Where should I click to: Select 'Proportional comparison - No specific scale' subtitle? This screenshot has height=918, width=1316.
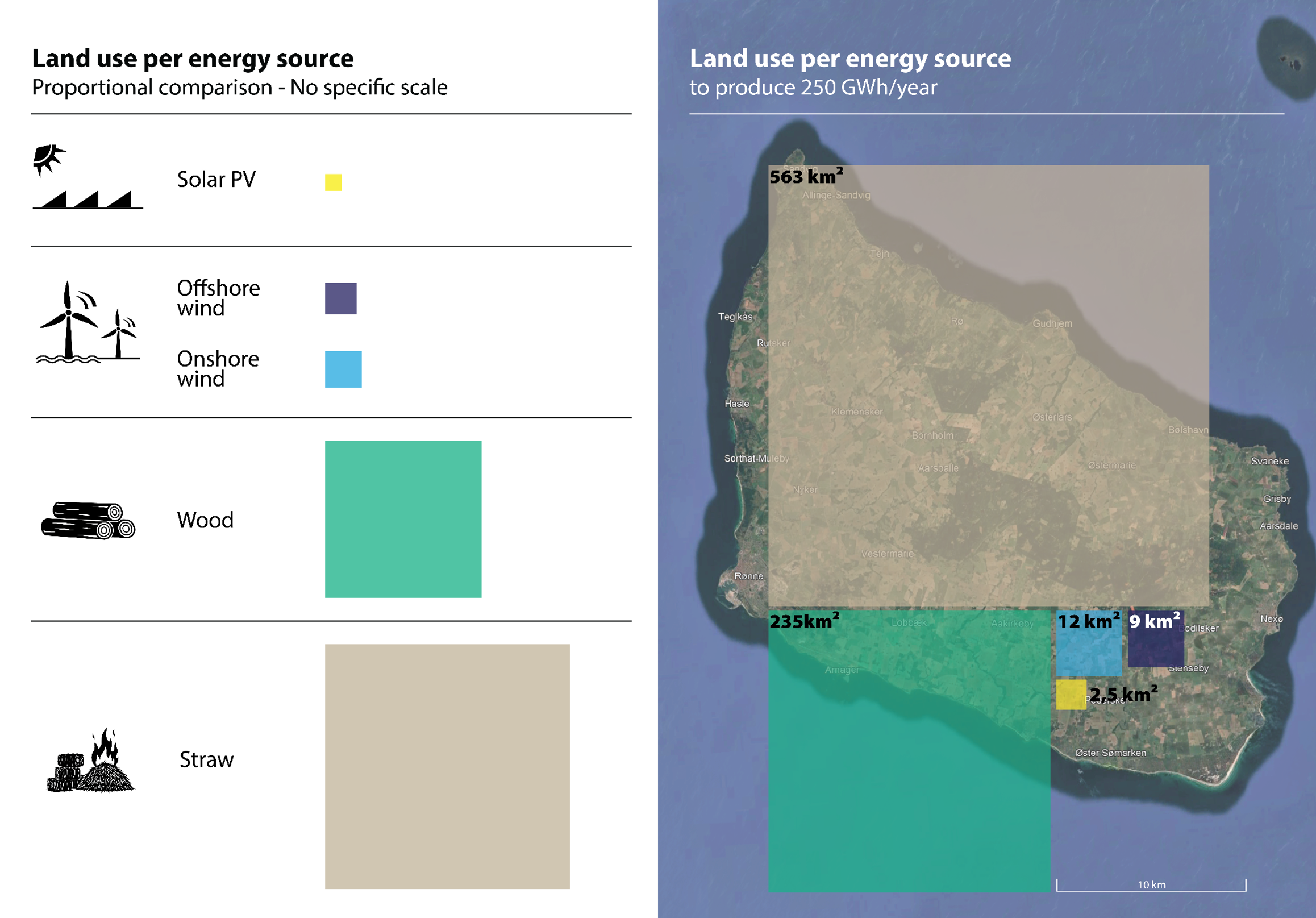(240, 88)
